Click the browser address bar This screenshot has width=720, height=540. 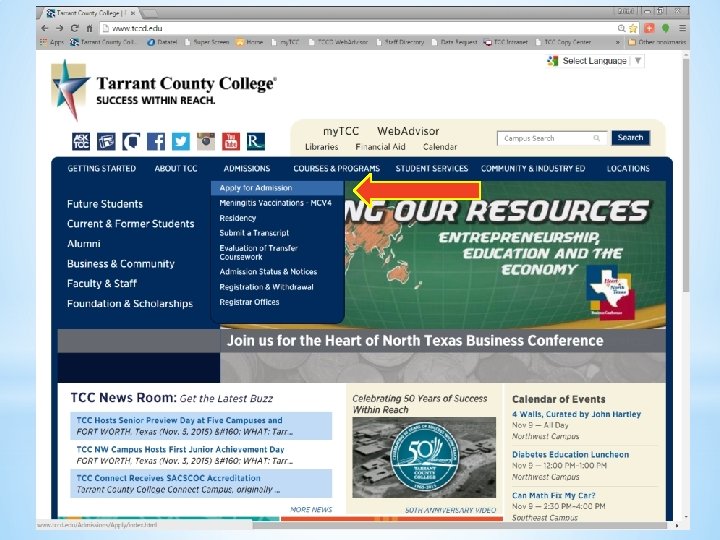tap(358, 28)
